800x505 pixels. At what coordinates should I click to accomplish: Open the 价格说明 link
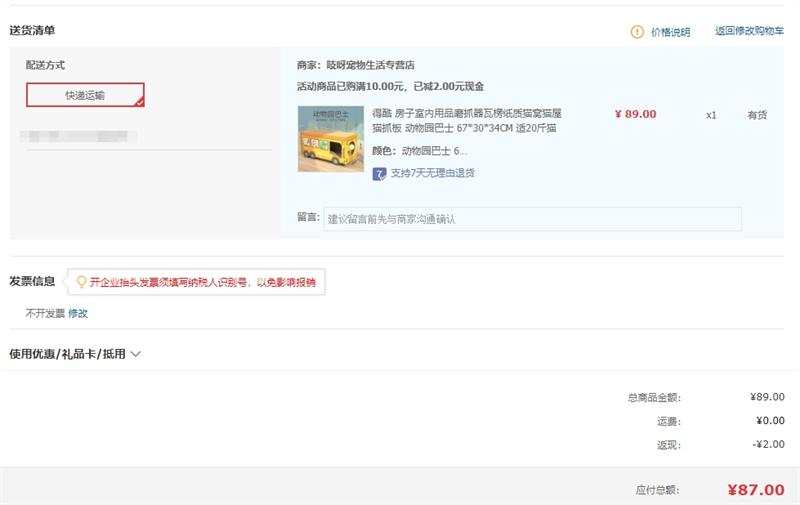(670, 32)
